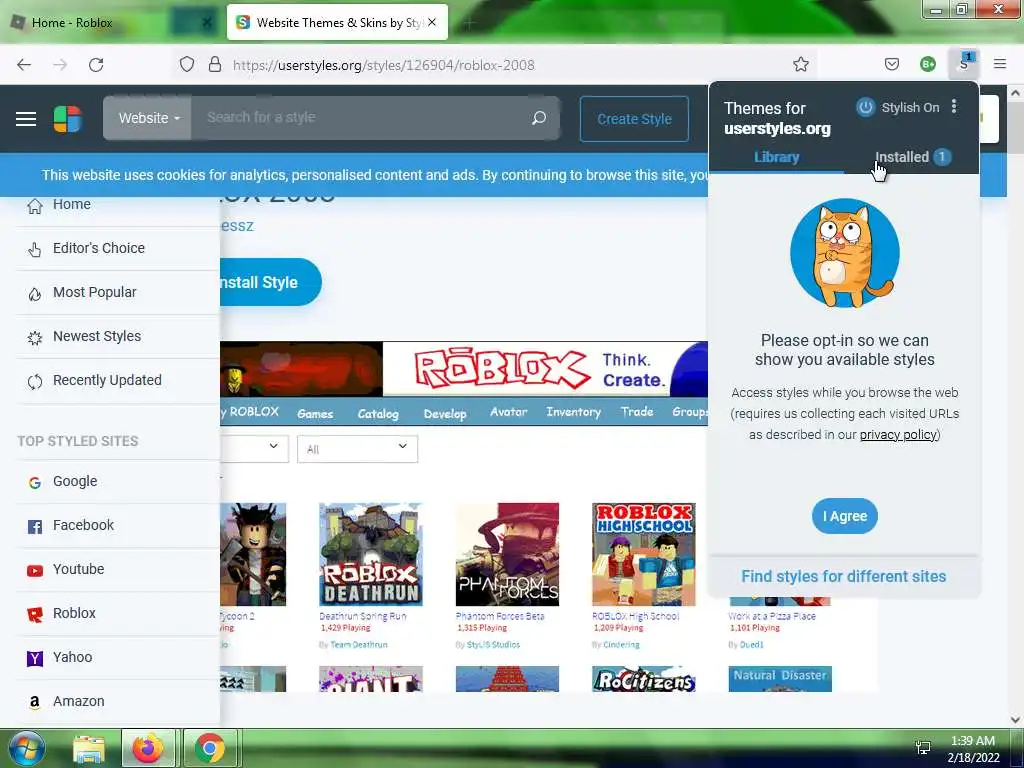The width and height of the screenshot is (1024, 768).
Task: Click 'Trade' in the Roblox preview navbar
Action: [x=637, y=411]
